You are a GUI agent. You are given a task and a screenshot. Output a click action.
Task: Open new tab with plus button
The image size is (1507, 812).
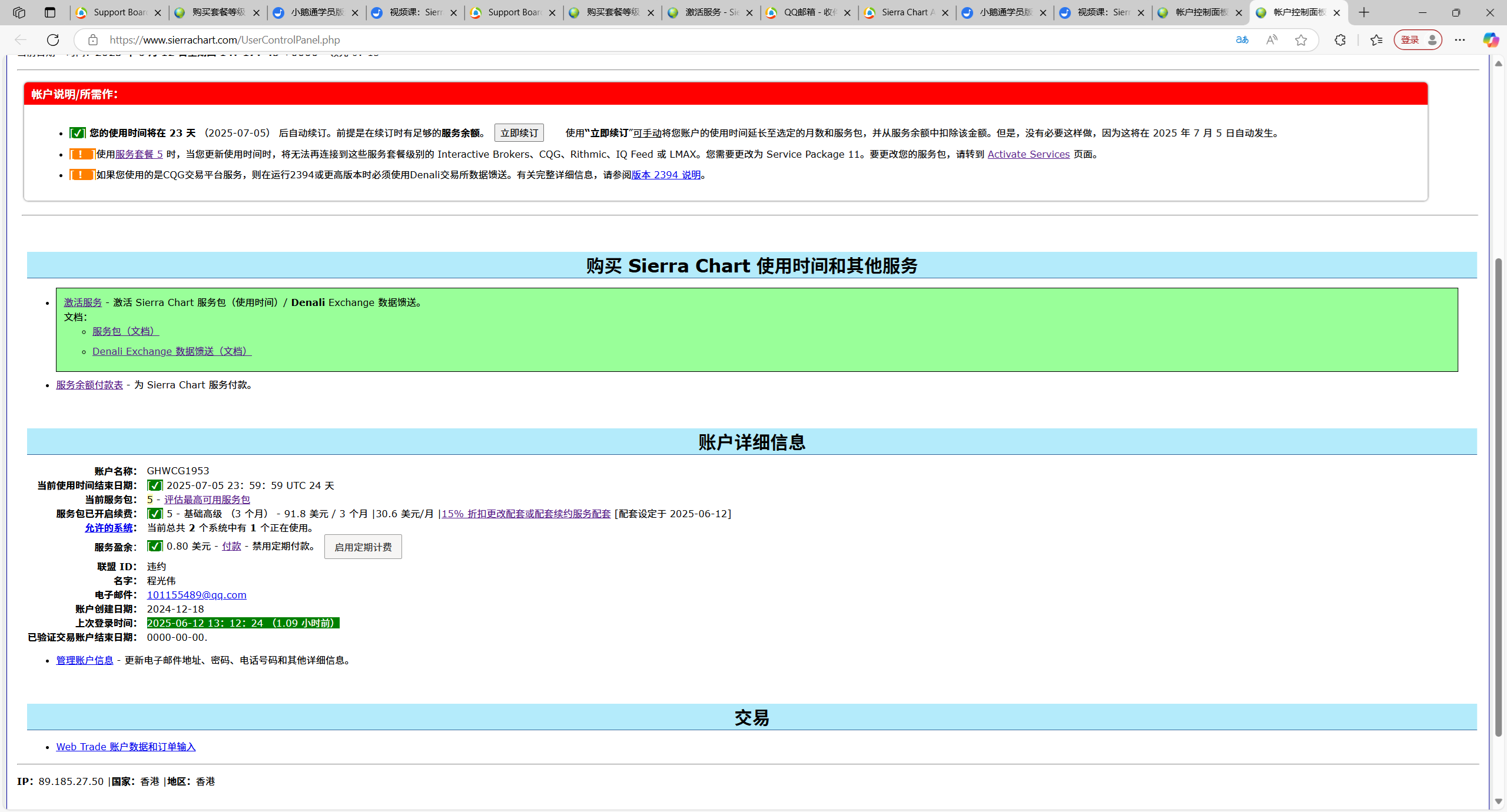click(1364, 12)
